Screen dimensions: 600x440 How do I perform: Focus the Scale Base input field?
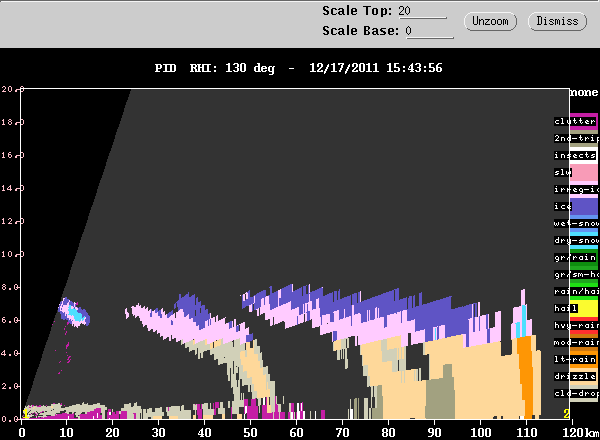point(429,31)
